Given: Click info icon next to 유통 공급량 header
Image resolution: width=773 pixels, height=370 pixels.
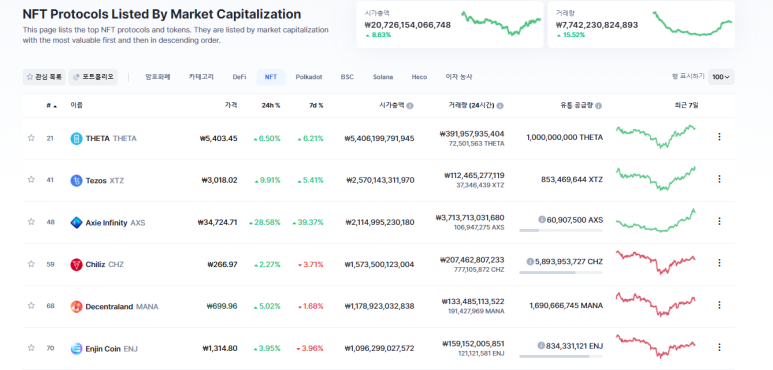Looking at the screenshot, I should 598,105.
